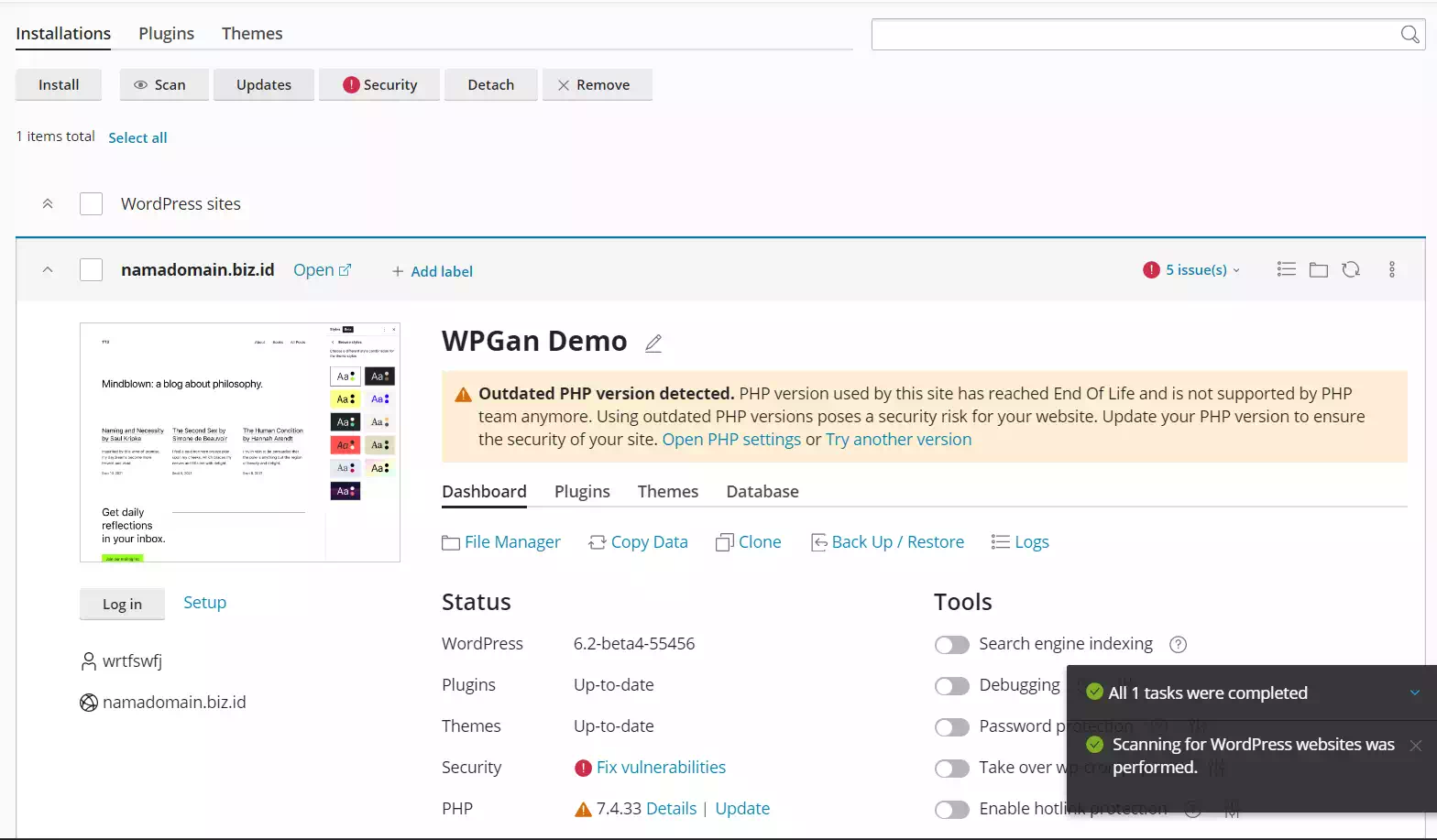Click green check icon on All tasks completed

tap(1094, 692)
